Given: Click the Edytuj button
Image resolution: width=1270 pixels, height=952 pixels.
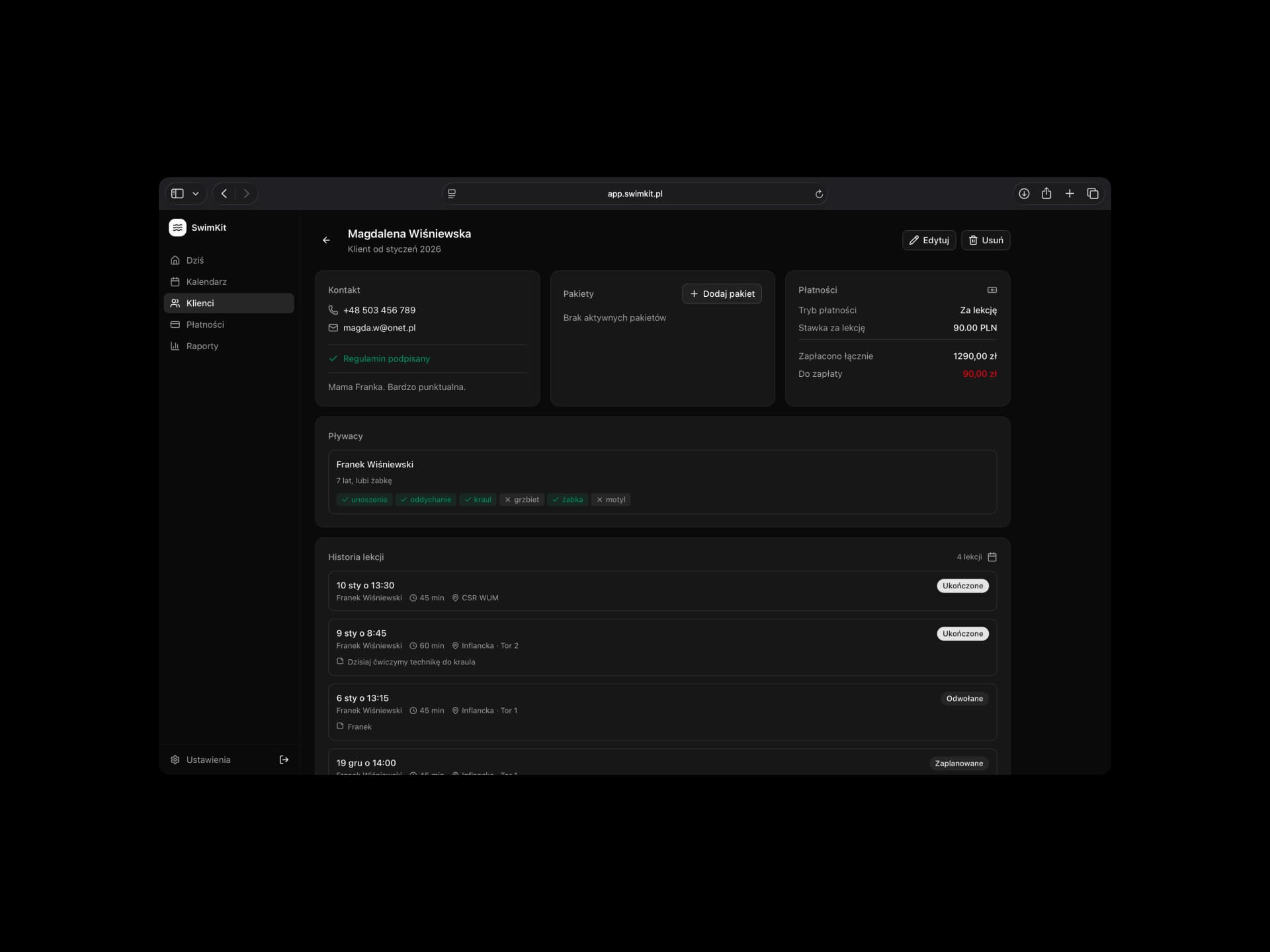Looking at the screenshot, I should 929,240.
